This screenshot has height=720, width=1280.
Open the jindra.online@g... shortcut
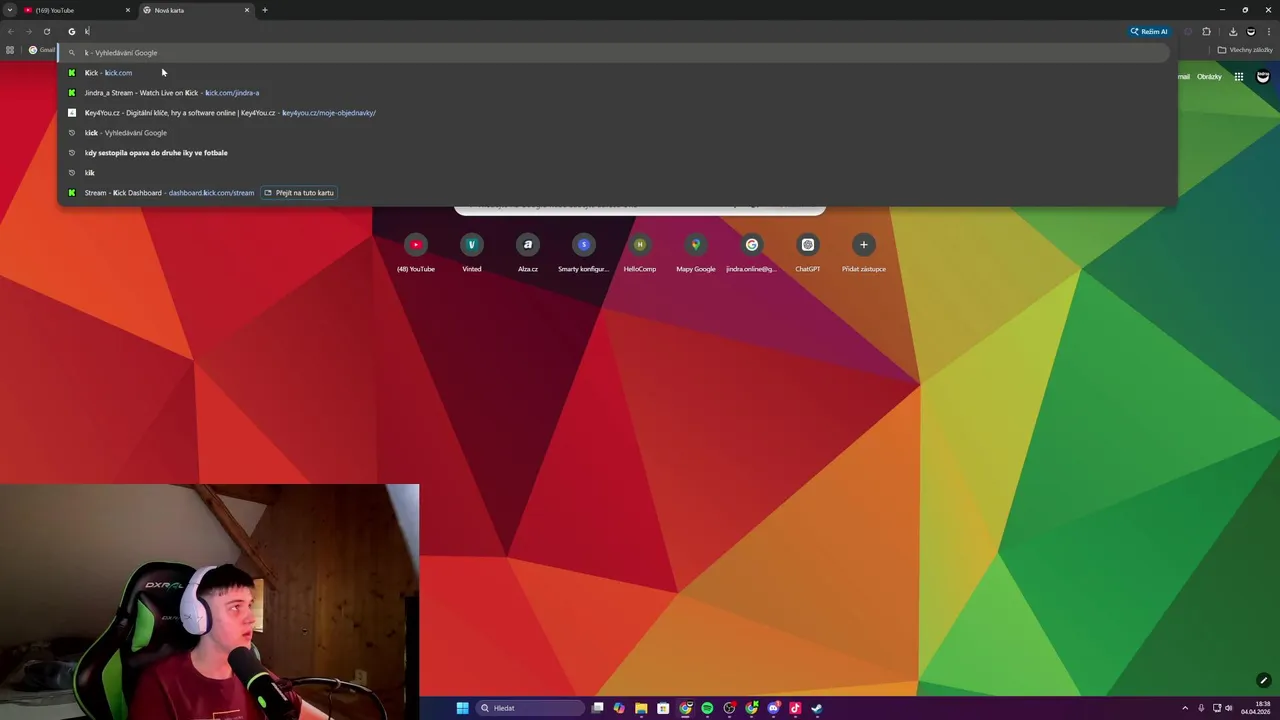point(752,252)
